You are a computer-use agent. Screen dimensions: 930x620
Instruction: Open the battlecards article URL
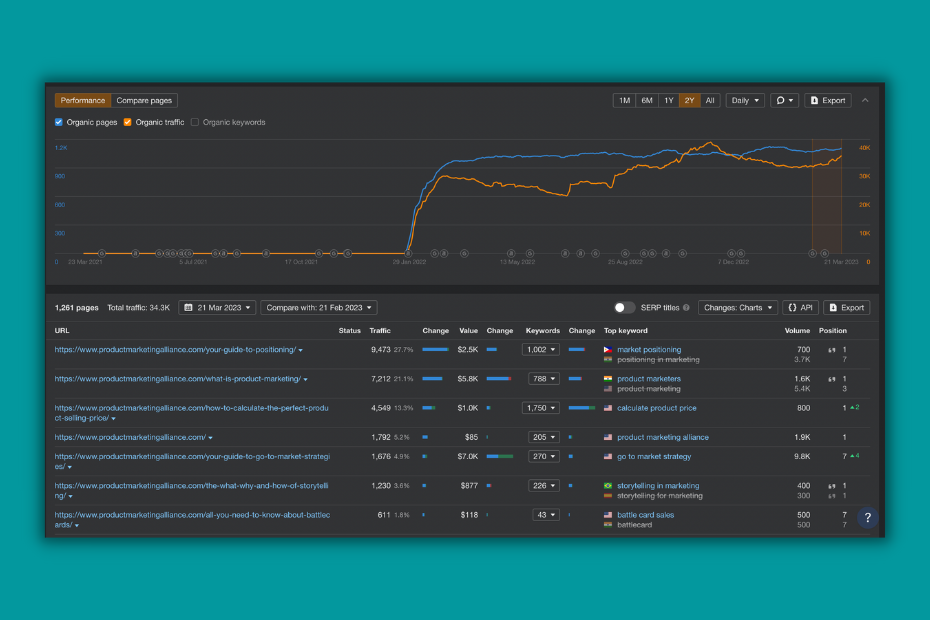pos(192,520)
